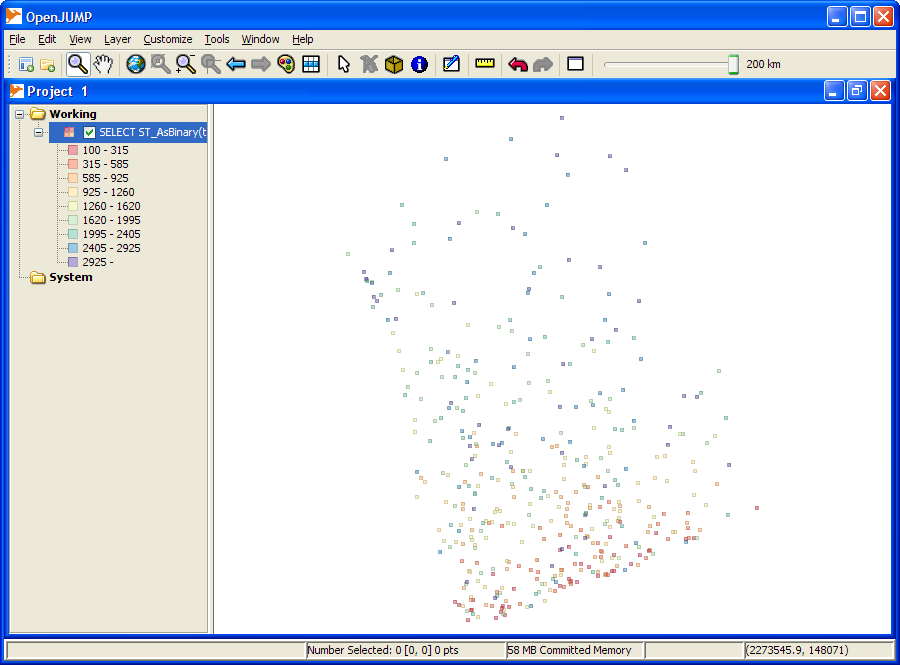Click the 1995 - 2405 color swatch
900x665 pixels.
point(73,234)
